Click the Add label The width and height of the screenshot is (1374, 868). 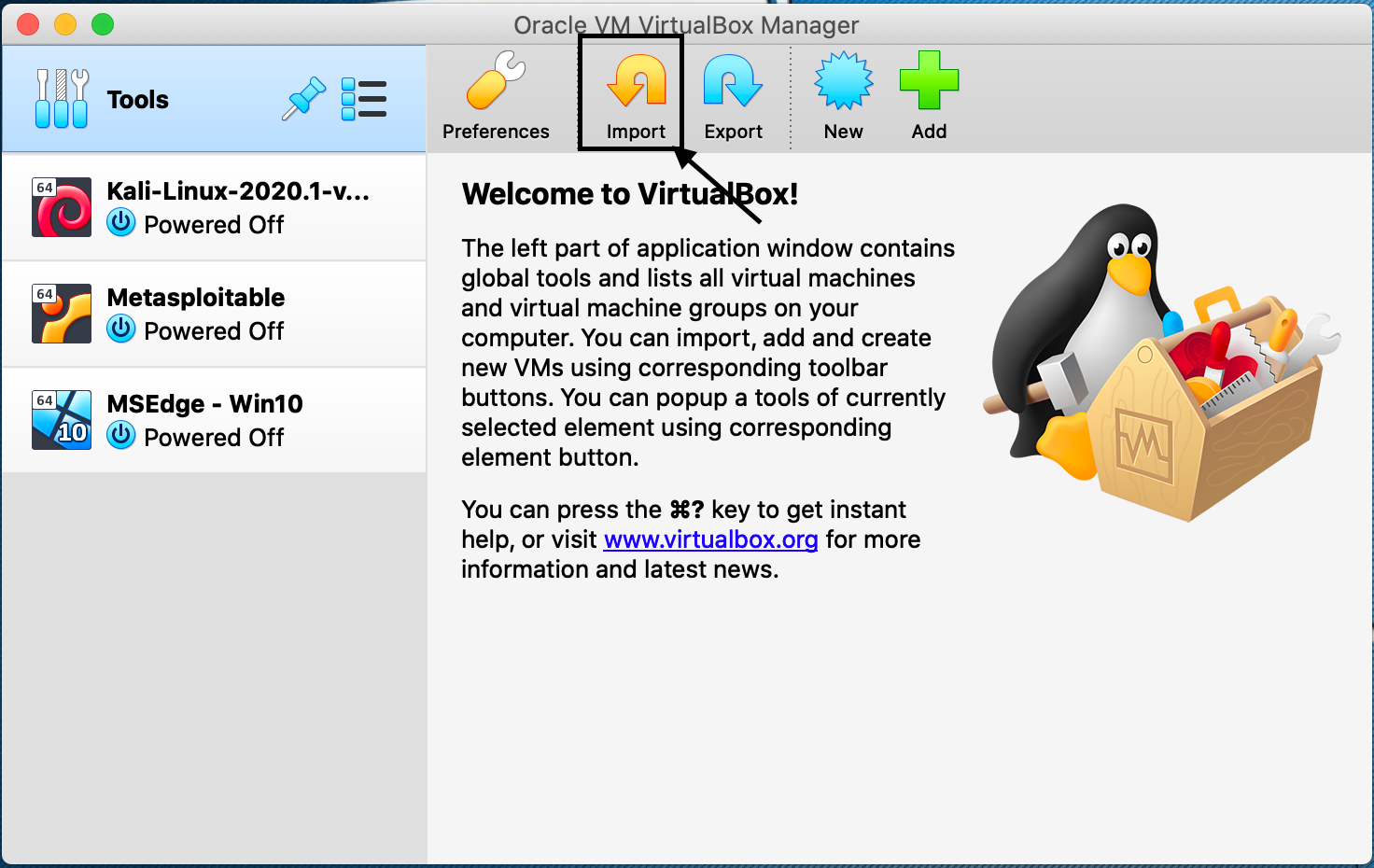tap(929, 132)
